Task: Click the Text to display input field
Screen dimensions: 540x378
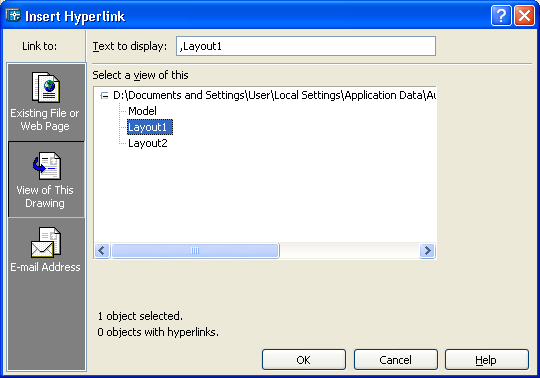Action: tap(306, 46)
